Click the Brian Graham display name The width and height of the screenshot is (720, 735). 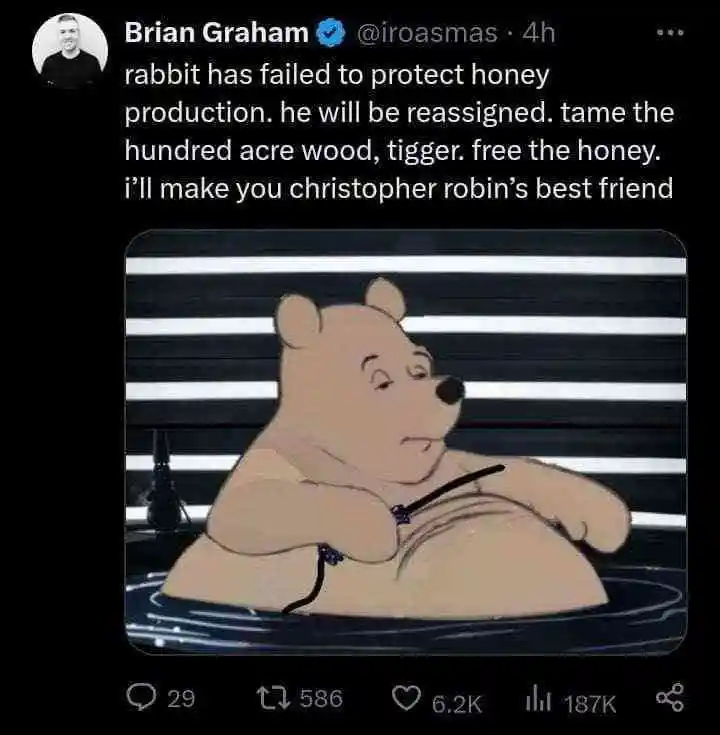(216, 33)
